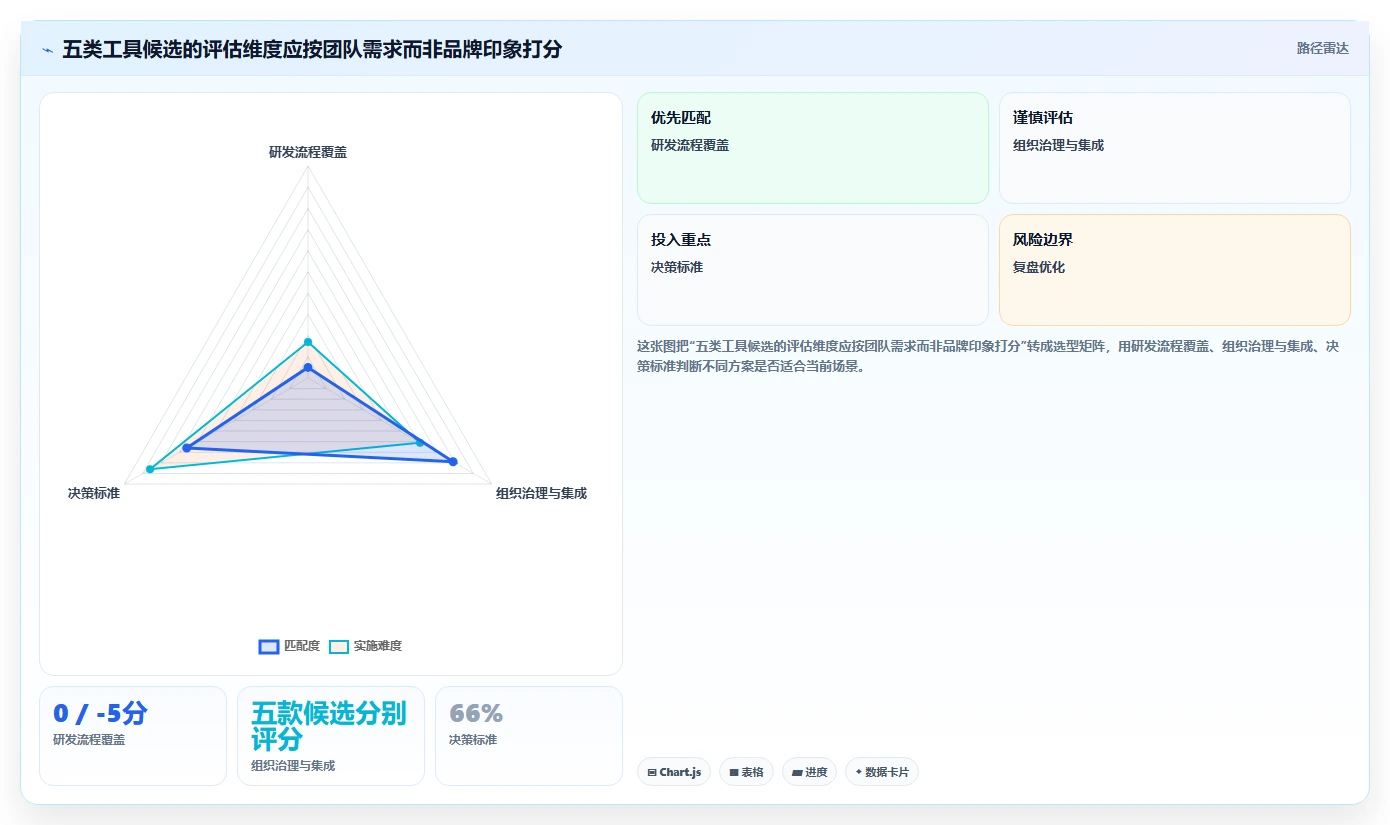Click the lightning icon beside the title
1390x825 pixels.
point(47,49)
